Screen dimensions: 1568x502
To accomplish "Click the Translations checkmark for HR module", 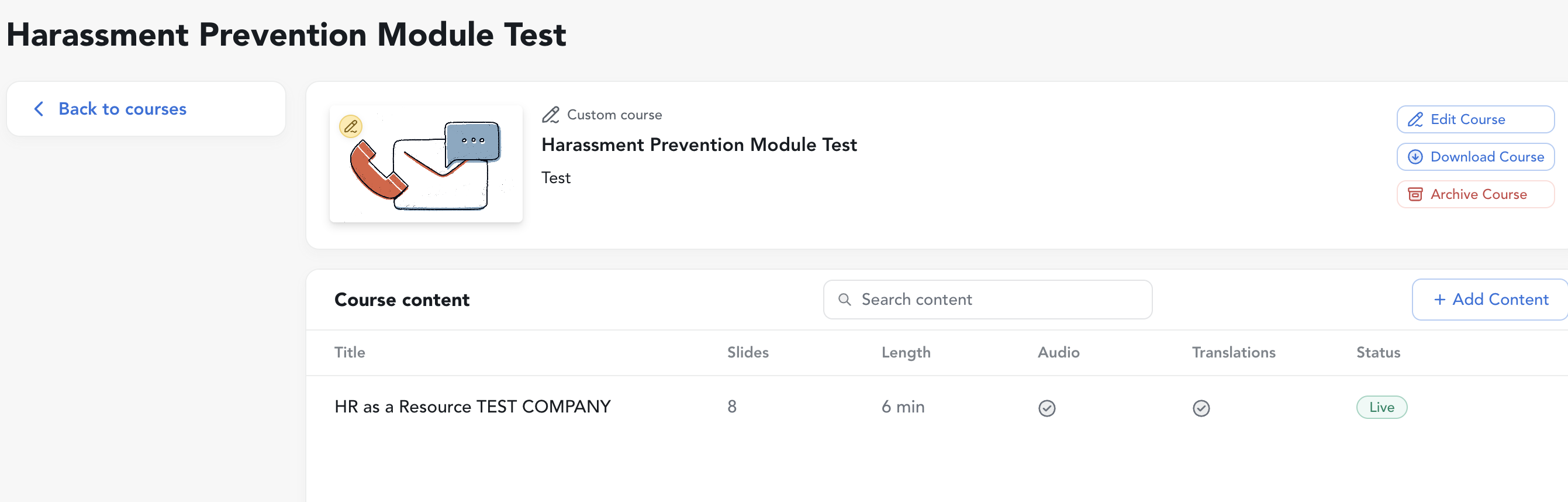I will click(1200, 408).
